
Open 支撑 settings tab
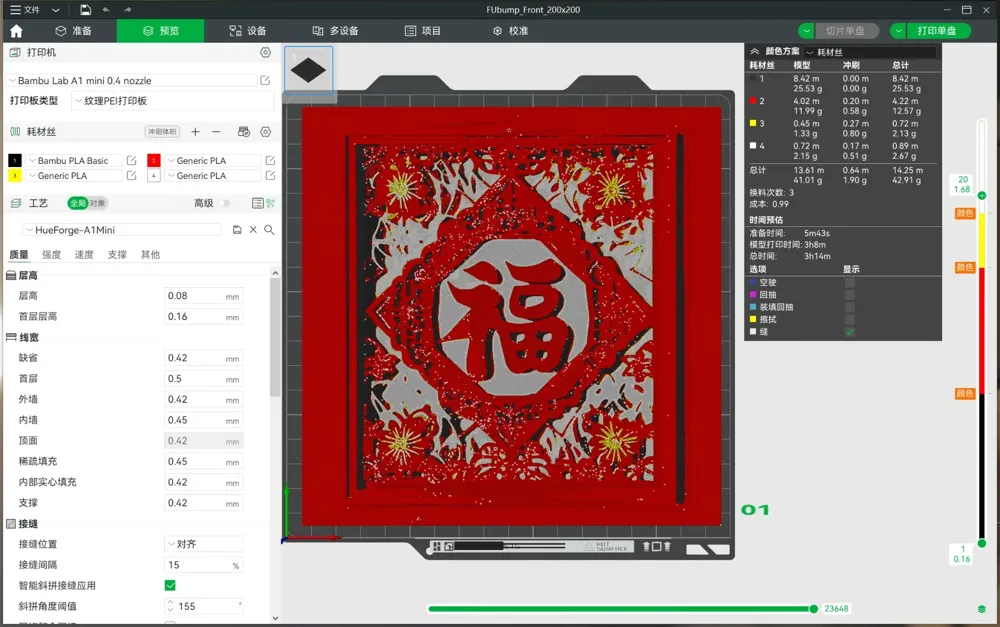[117, 254]
